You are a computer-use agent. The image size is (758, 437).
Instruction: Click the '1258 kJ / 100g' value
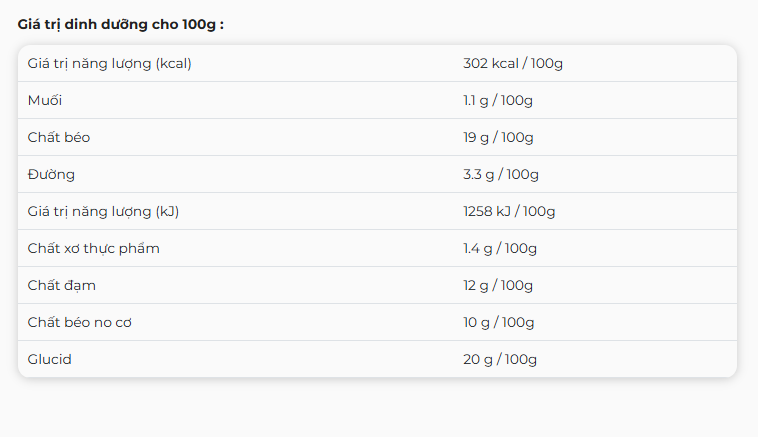pos(509,211)
